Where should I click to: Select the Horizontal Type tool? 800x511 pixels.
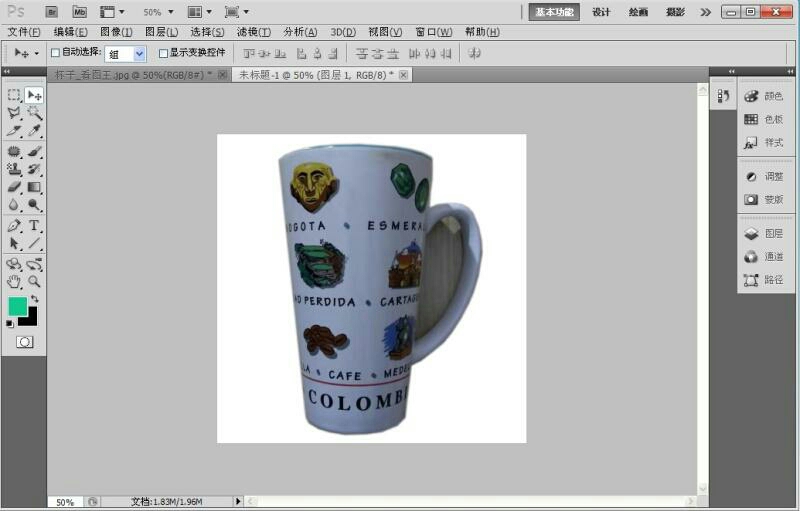pos(34,225)
